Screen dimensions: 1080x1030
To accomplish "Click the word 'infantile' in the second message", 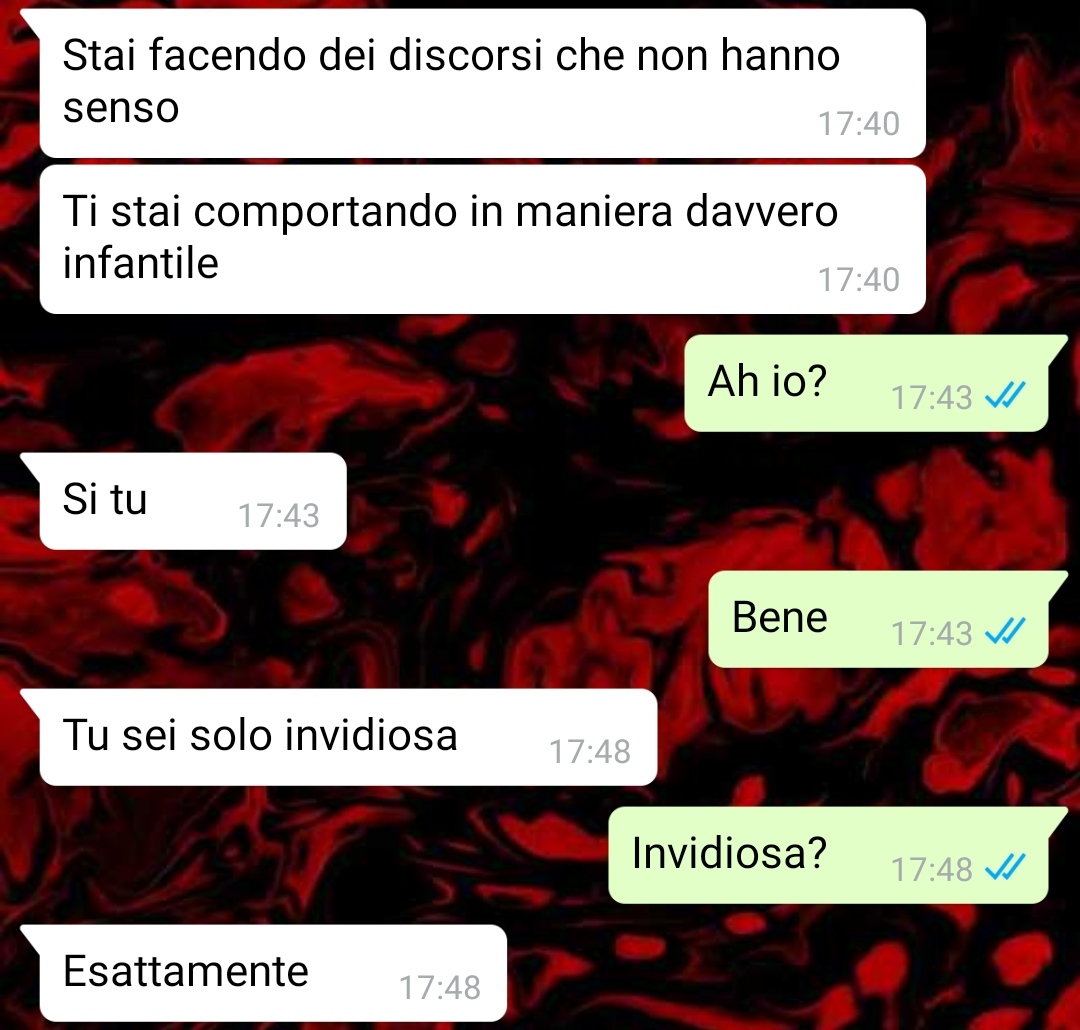I will click(x=141, y=262).
